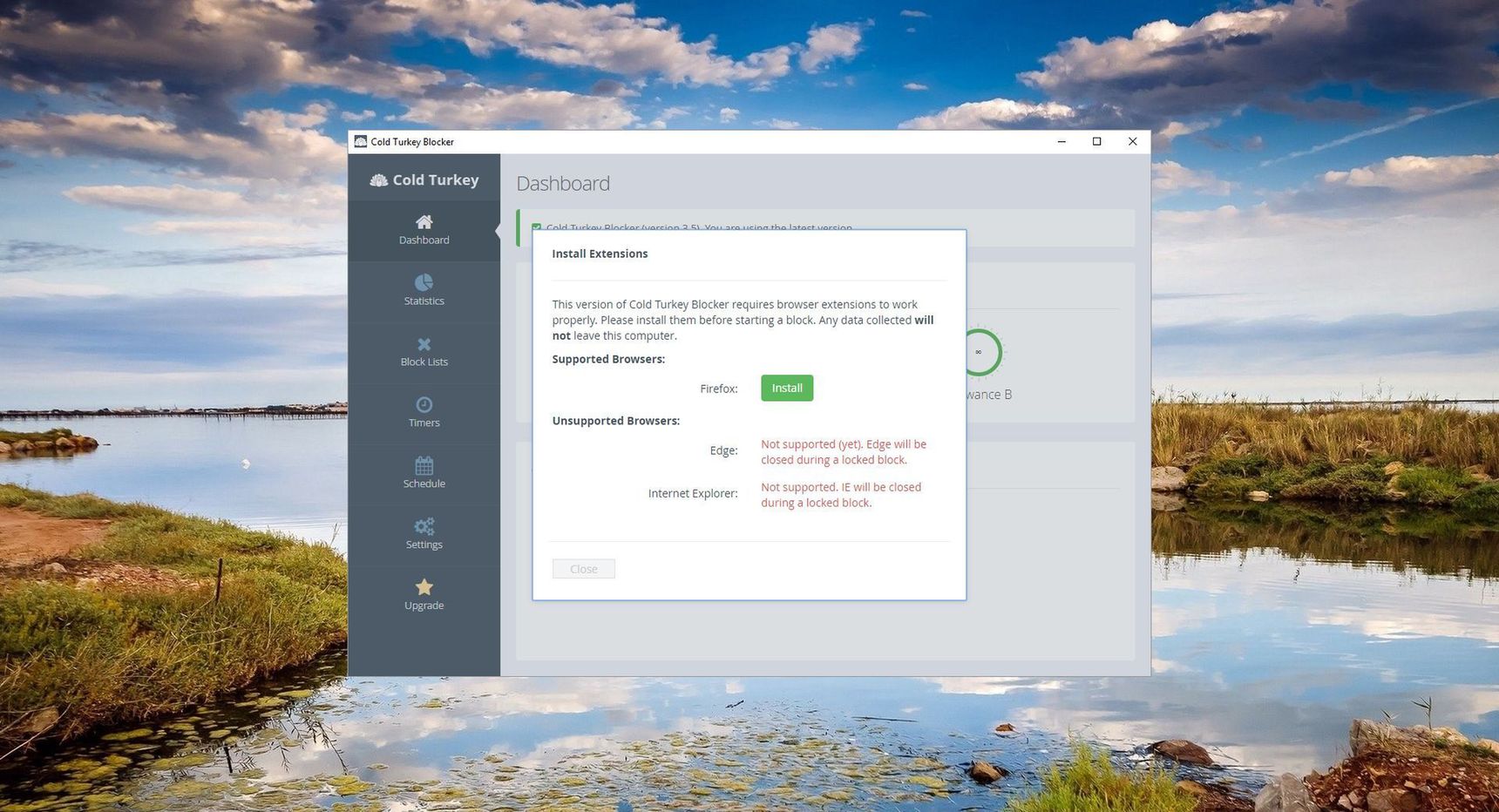The image size is (1499, 812).
Task: Install the Firefox extension
Action: pyautogui.click(x=787, y=388)
